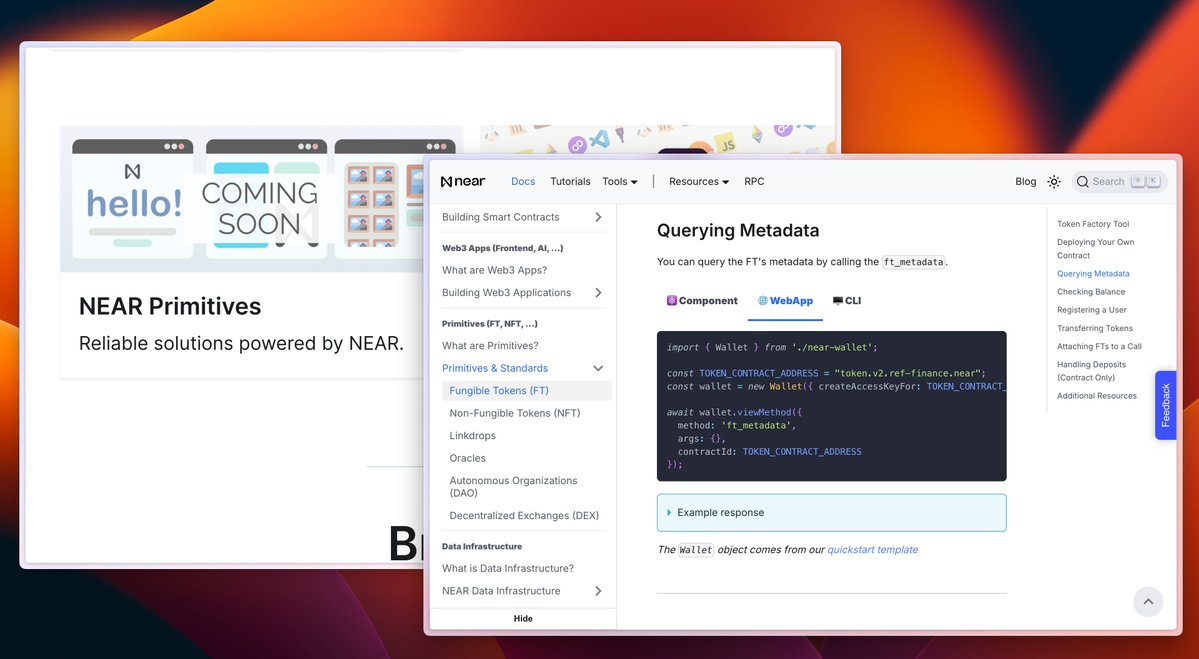Click the Search docs field

click(x=1118, y=182)
